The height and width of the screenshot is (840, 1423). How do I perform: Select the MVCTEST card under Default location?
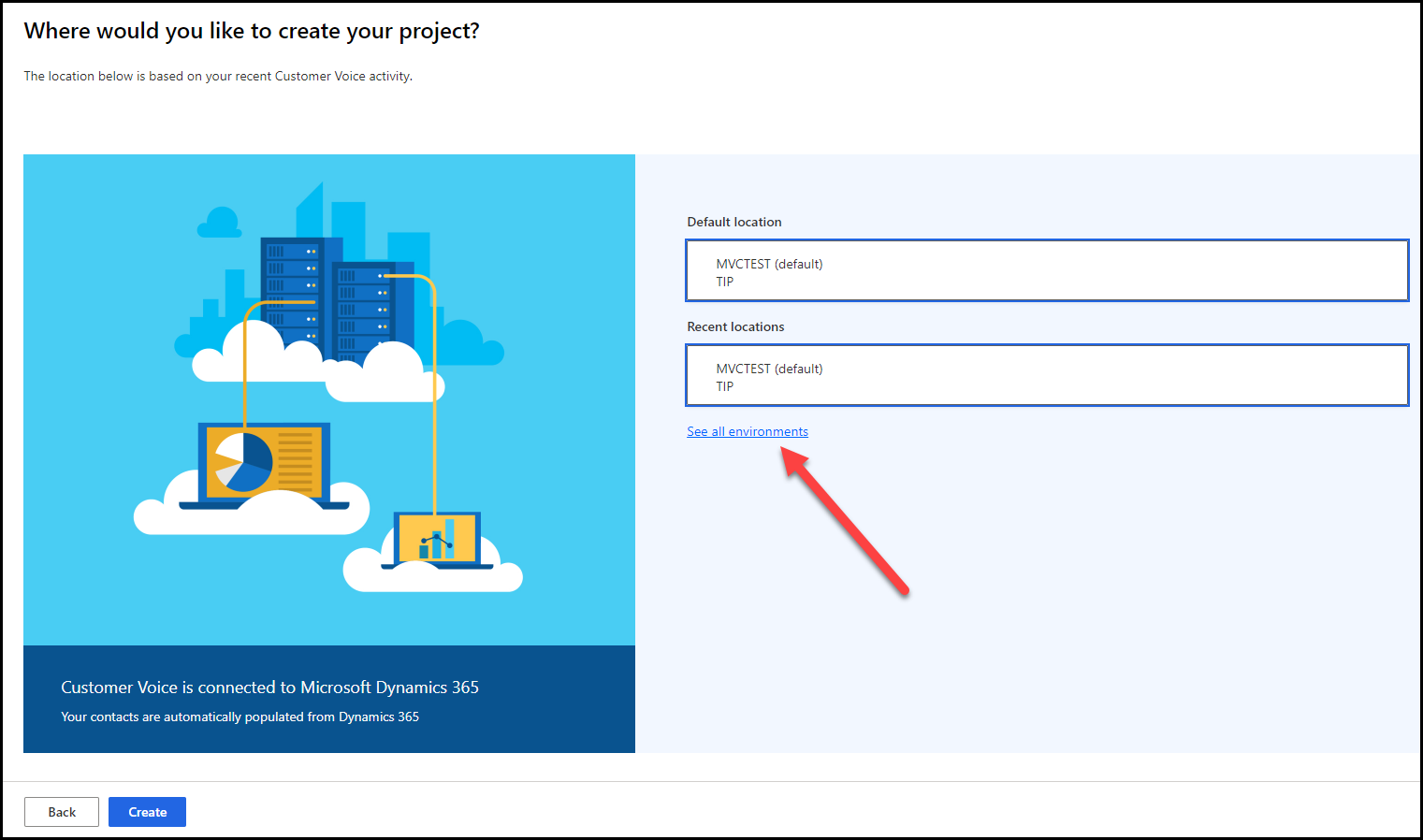[1047, 270]
